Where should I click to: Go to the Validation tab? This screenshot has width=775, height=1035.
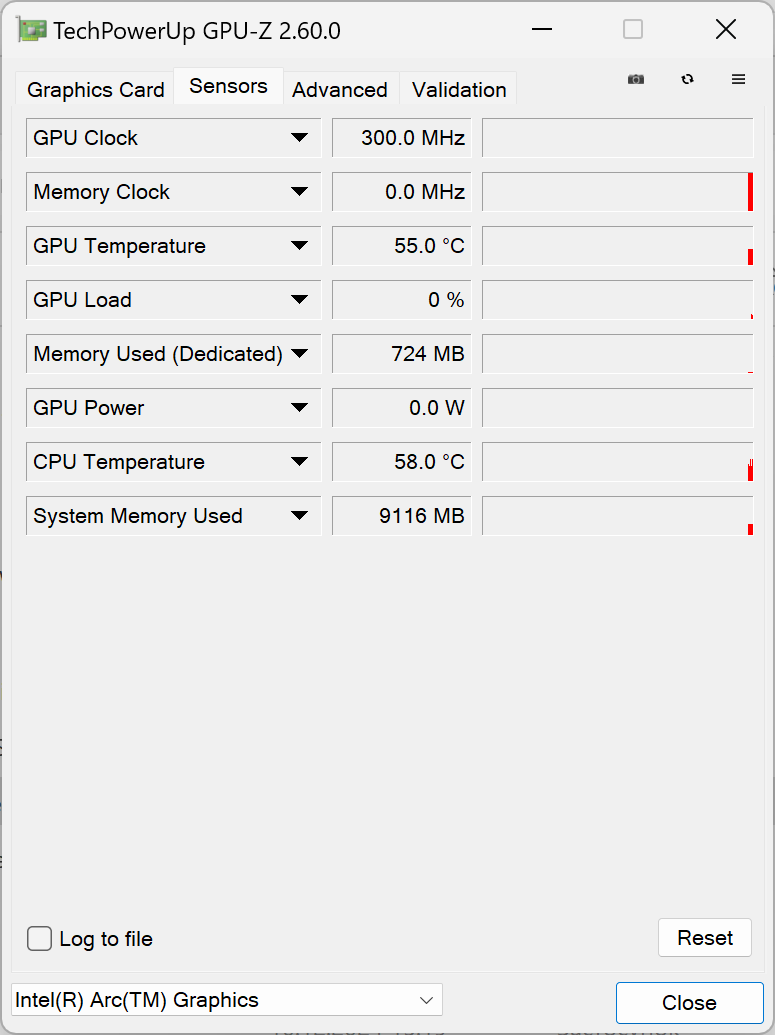tap(459, 90)
